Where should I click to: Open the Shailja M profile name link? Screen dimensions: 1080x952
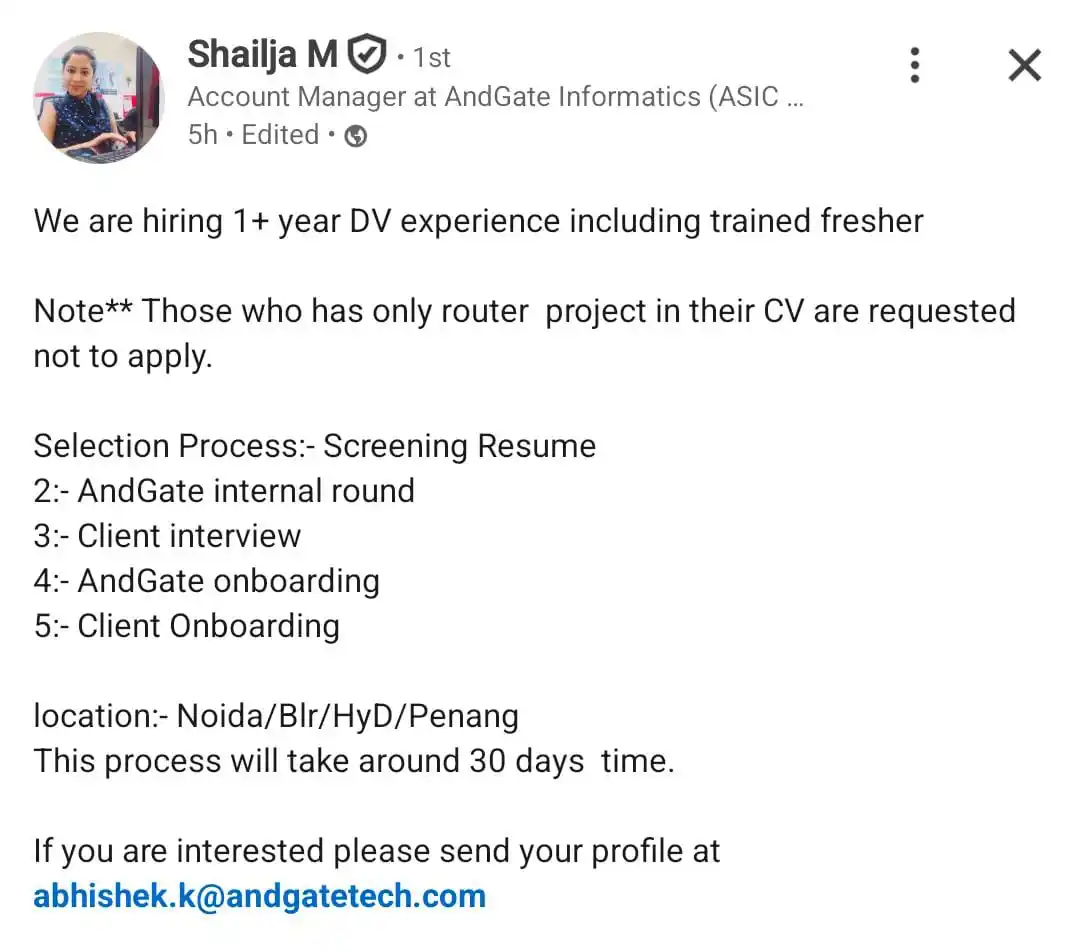pyautogui.click(x=262, y=54)
